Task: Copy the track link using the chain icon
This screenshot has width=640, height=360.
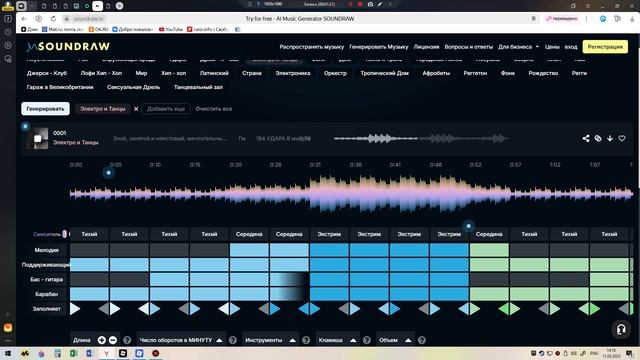Action: coord(598,138)
